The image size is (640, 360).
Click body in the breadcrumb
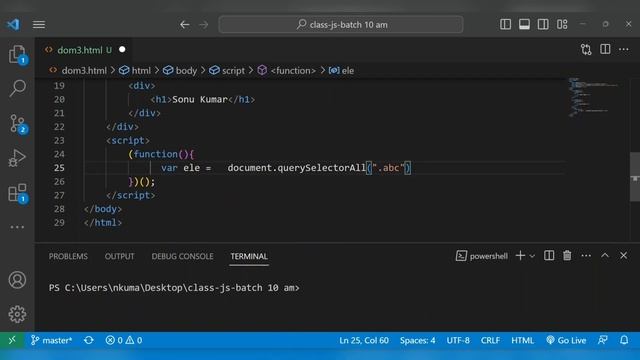point(186,71)
